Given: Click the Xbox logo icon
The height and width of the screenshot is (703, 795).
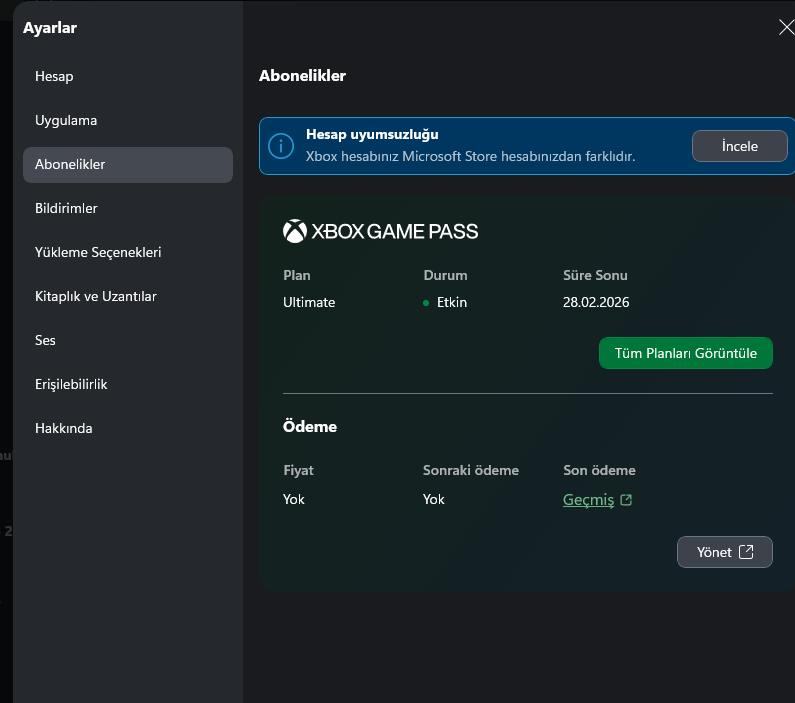Looking at the screenshot, I should click(x=295, y=232).
